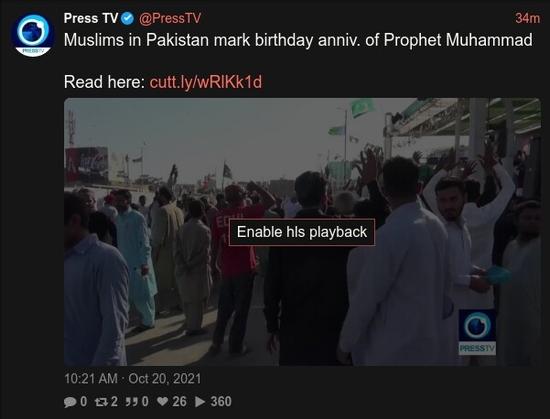This screenshot has height=419, width=550.
Task: Click the reply count 0
Action: [83, 402]
